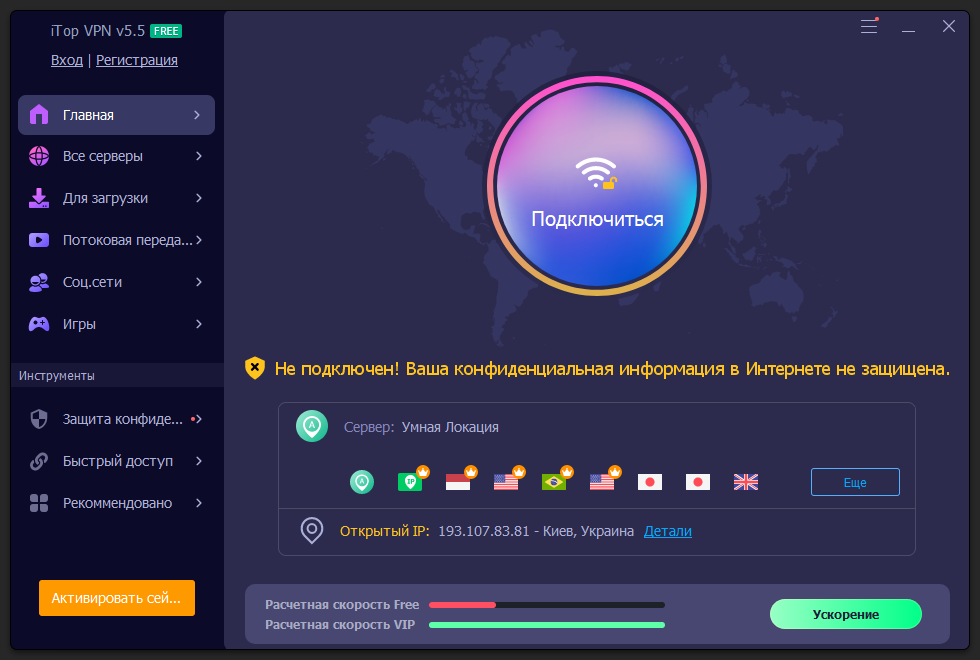Click the Не подключен! warning message
Screen dimensions: 980x660
click(x=612, y=369)
